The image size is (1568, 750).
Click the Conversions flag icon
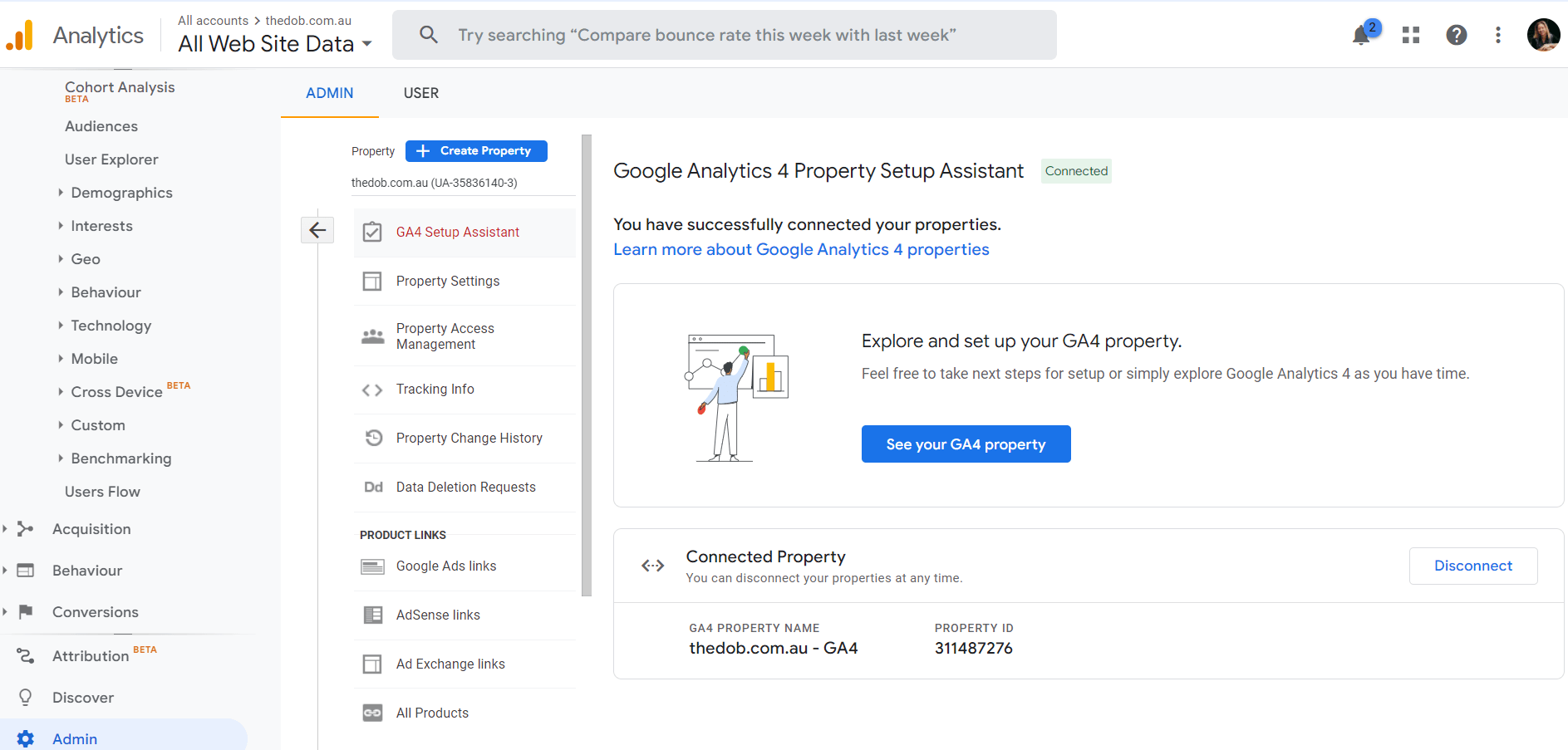click(26, 612)
